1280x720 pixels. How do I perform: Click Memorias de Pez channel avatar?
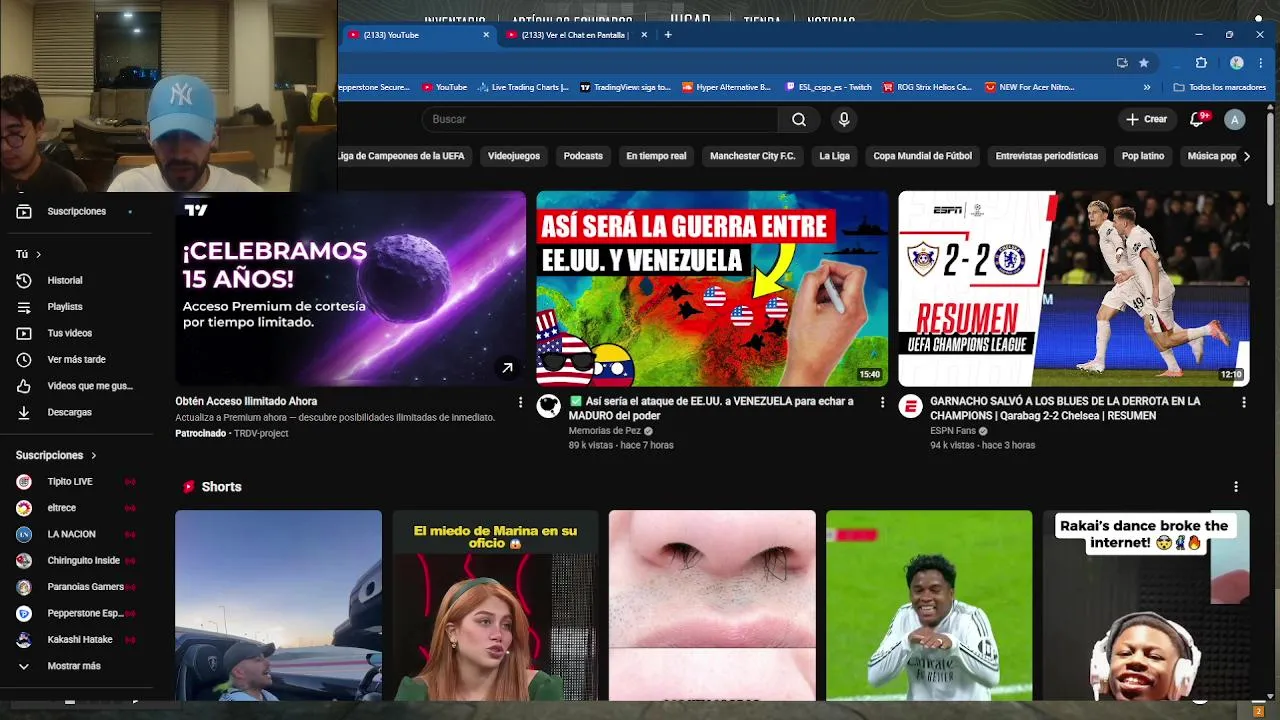(548, 406)
